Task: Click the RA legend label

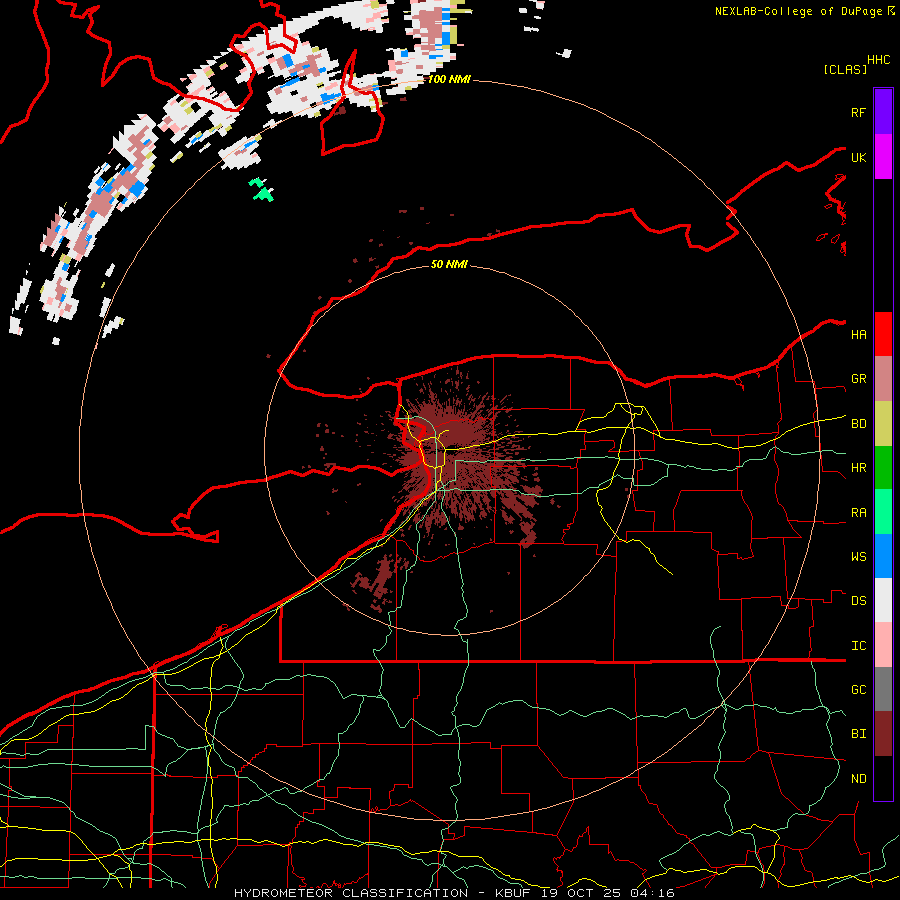Action: pyautogui.click(x=858, y=513)
